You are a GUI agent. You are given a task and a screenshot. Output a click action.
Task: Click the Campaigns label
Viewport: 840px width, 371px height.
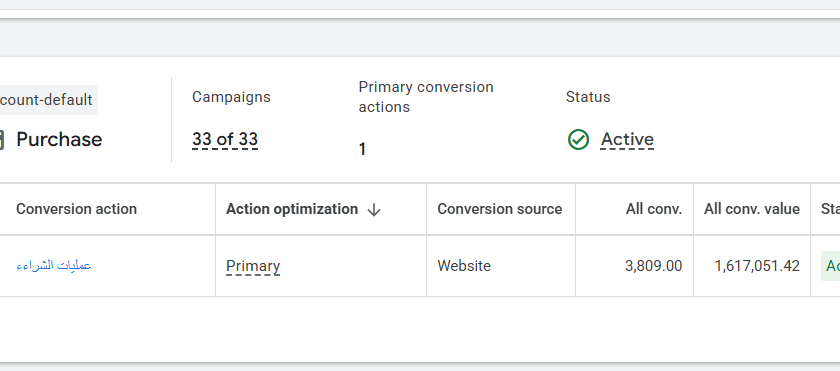[231, 97]
